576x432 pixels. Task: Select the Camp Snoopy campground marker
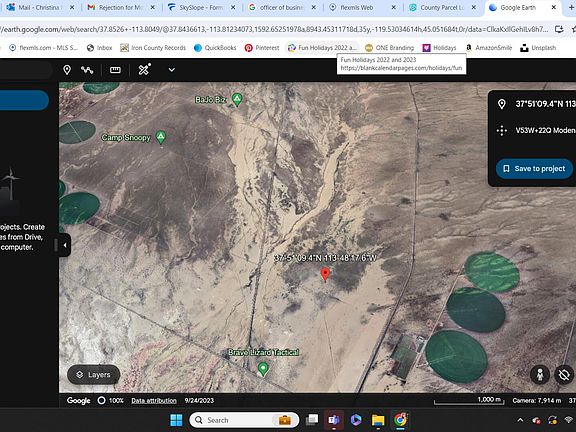[x=161, y=137]
